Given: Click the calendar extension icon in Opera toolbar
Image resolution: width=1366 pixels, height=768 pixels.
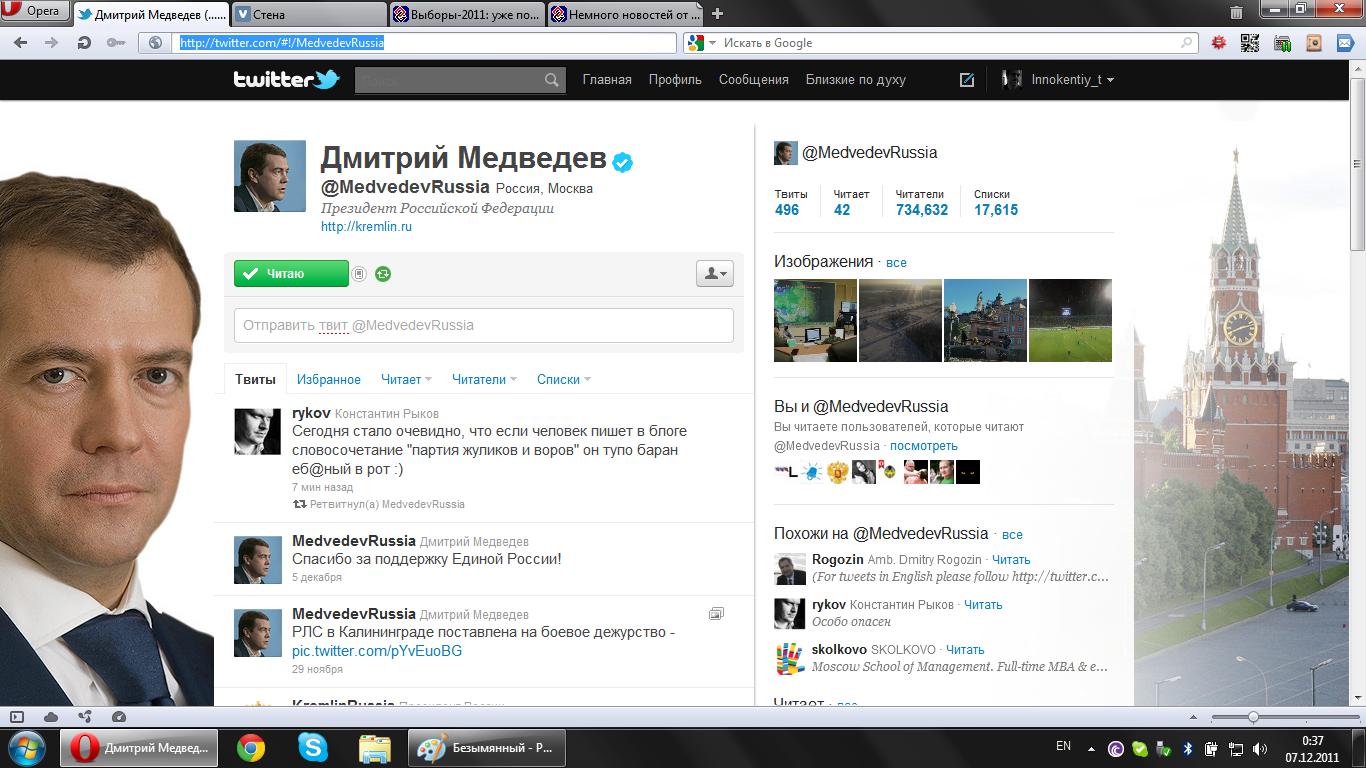Looking at the screenshot, I should [x=1282, y=43].
